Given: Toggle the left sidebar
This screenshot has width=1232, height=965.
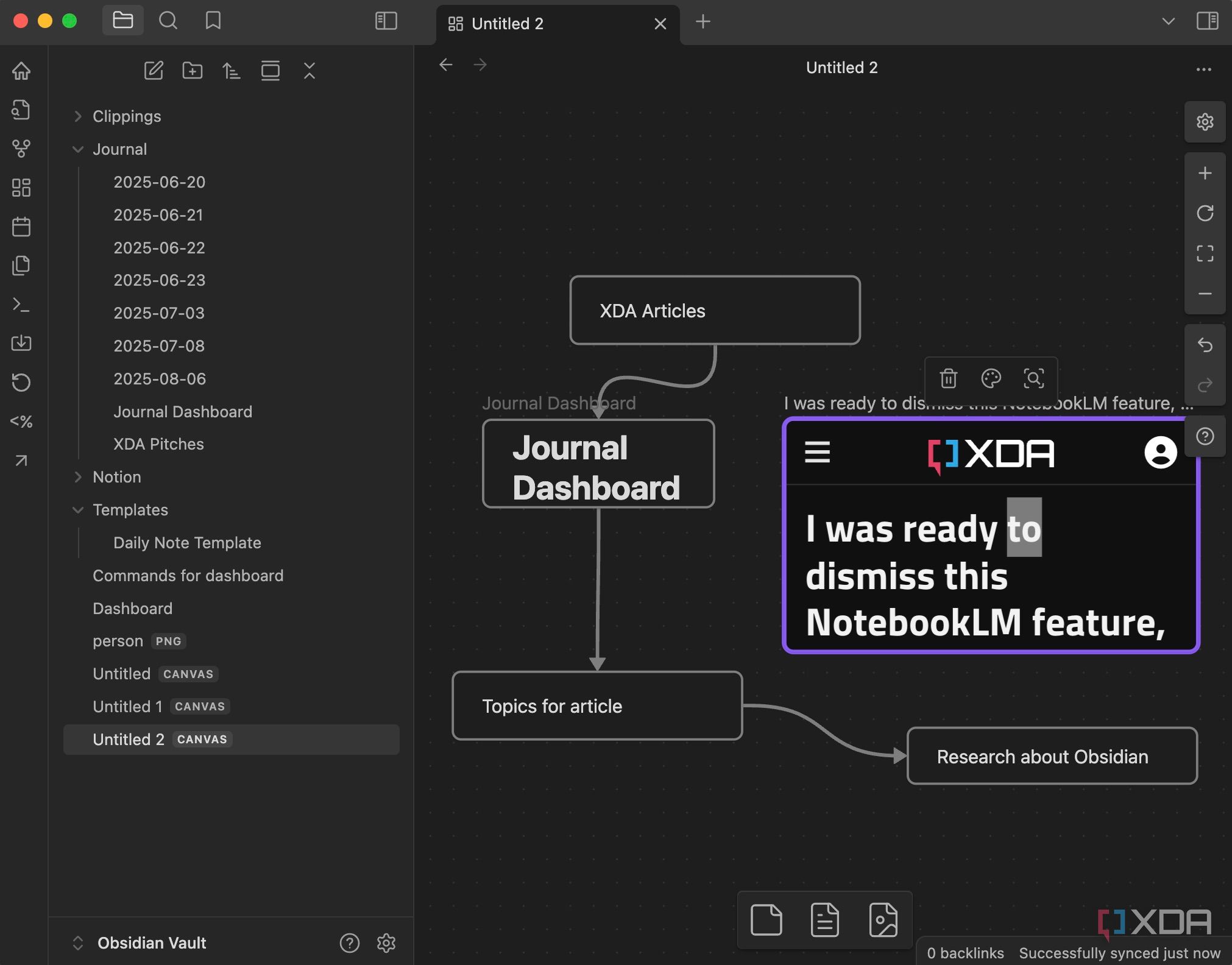Looking at the screenshot, I should point(386,21).
